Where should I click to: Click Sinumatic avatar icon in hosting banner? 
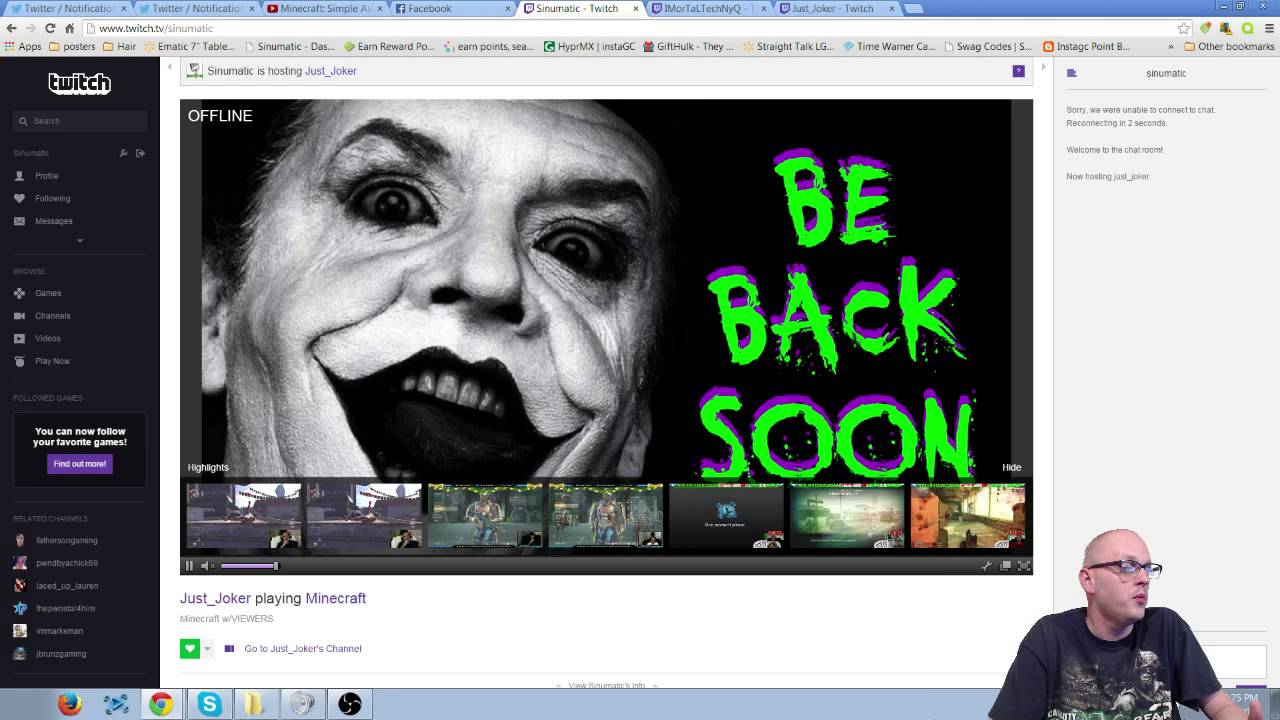coord(194,71)
